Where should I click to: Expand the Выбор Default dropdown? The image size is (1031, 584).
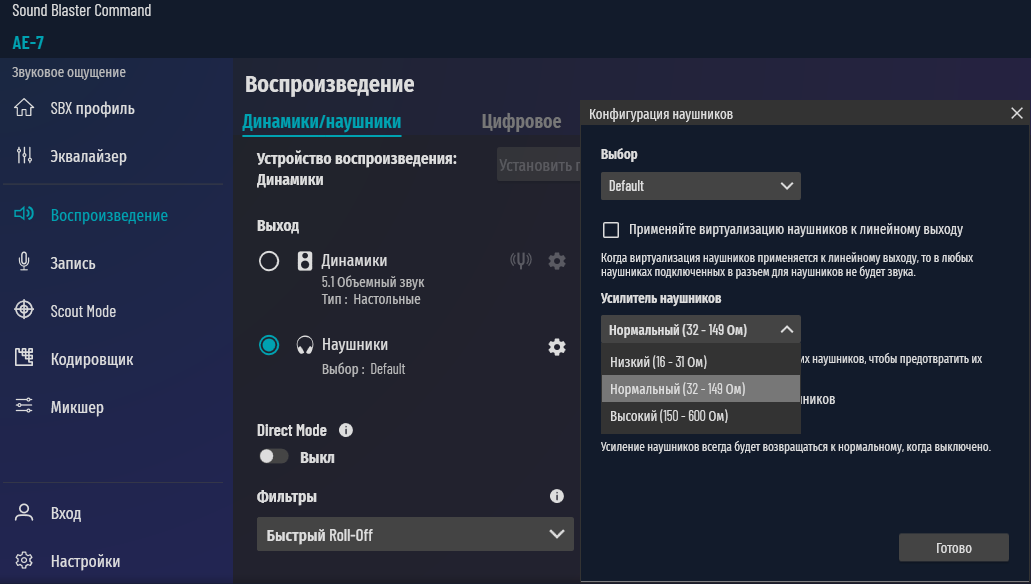click(700, 186)
